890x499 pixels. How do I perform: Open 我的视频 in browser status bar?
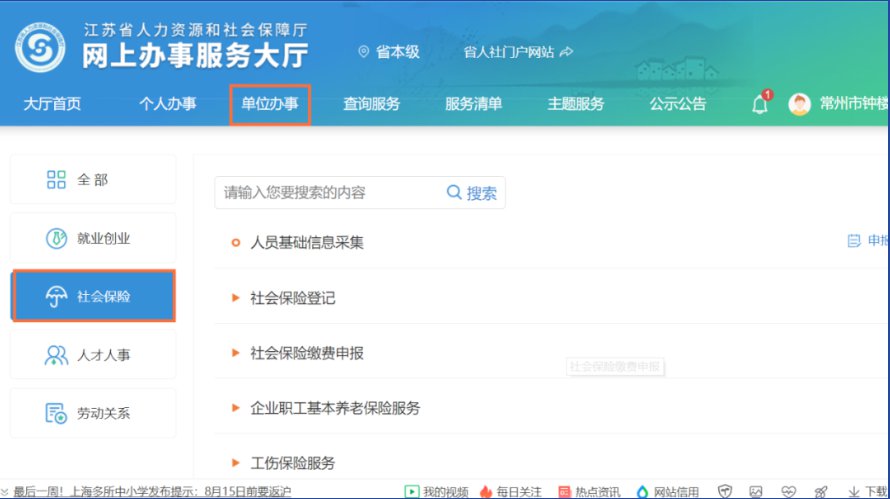pos(435,491)
